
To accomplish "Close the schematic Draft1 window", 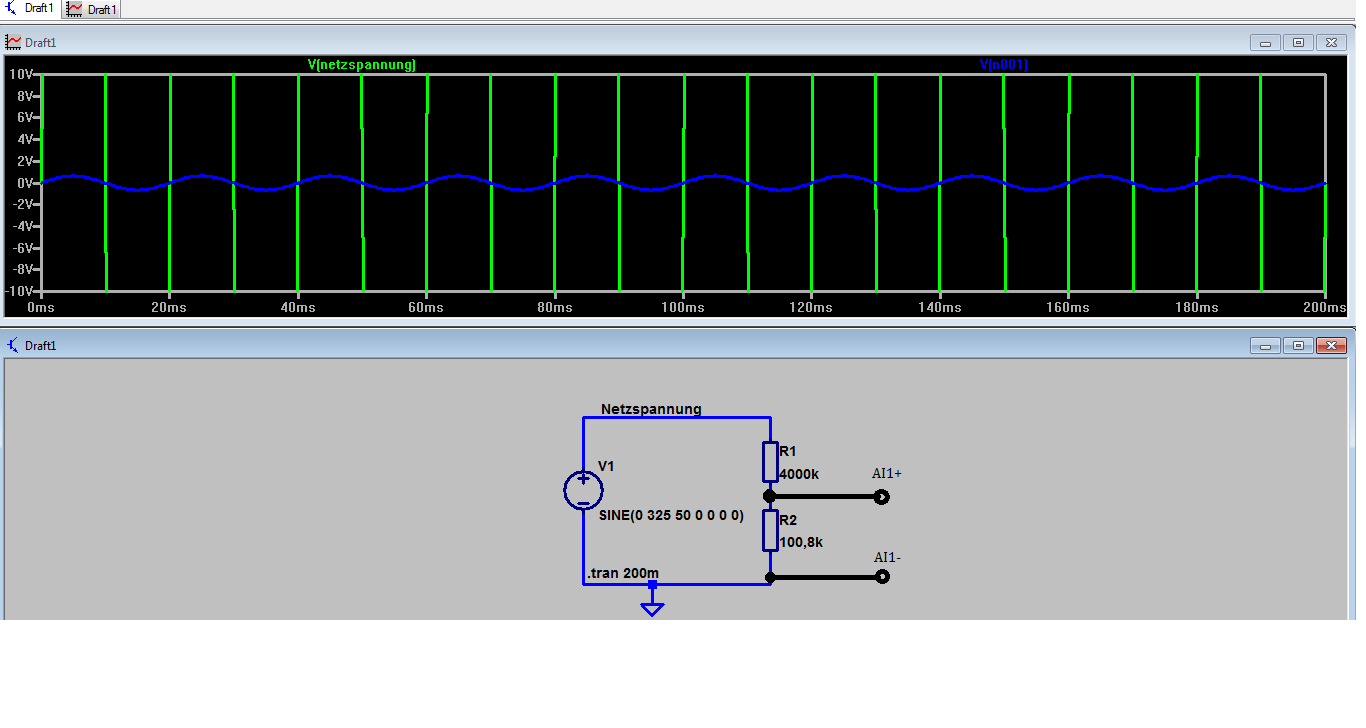I will pos(1331,345).
